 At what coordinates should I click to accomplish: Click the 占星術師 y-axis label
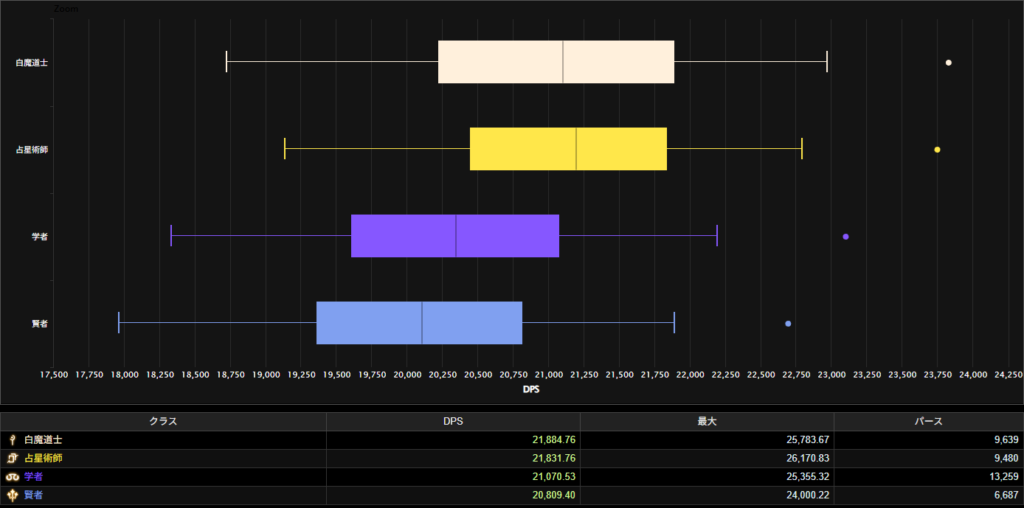pyautogui.click(x=32, y=150)
